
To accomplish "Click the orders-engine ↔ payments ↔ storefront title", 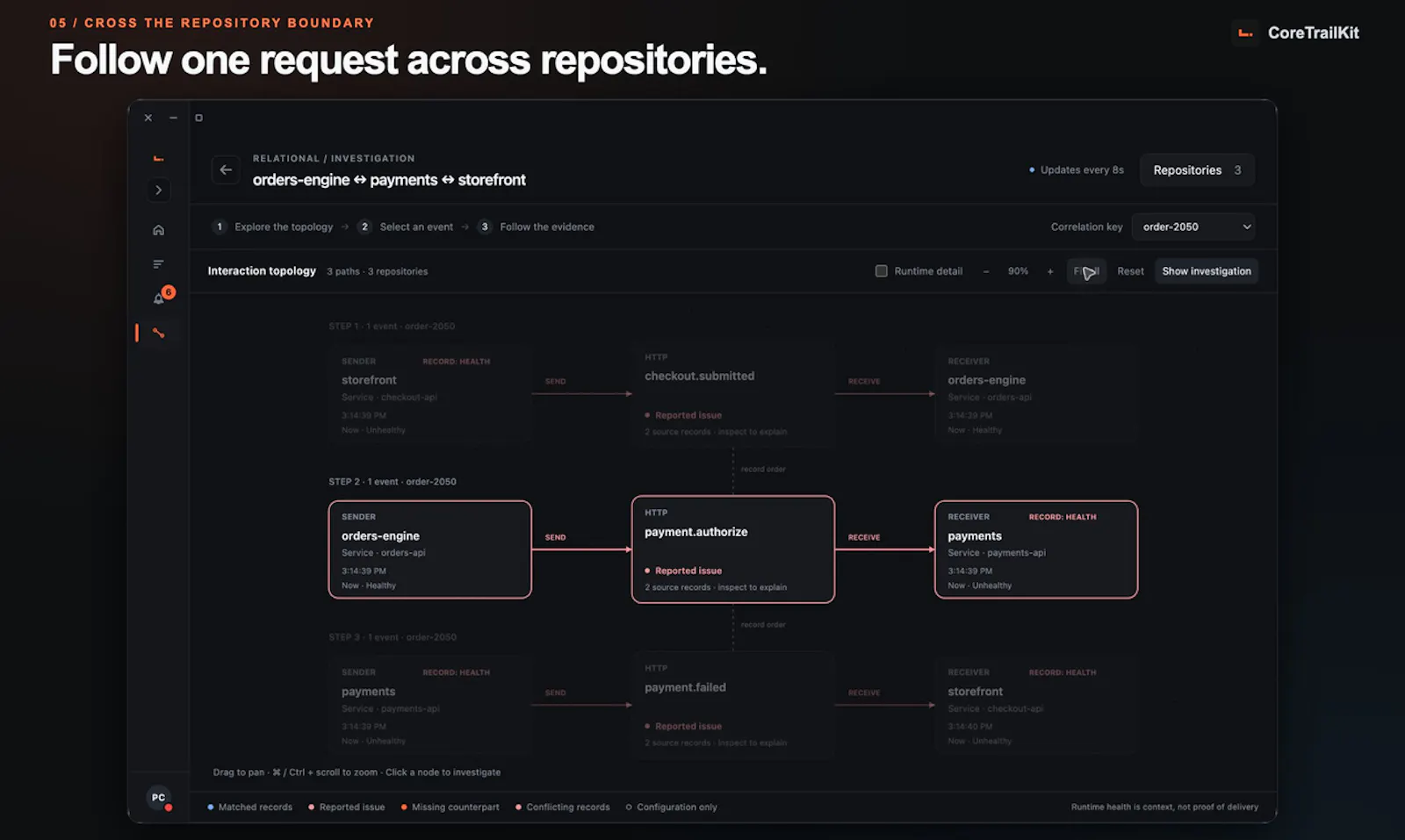I will click(389, 180).
